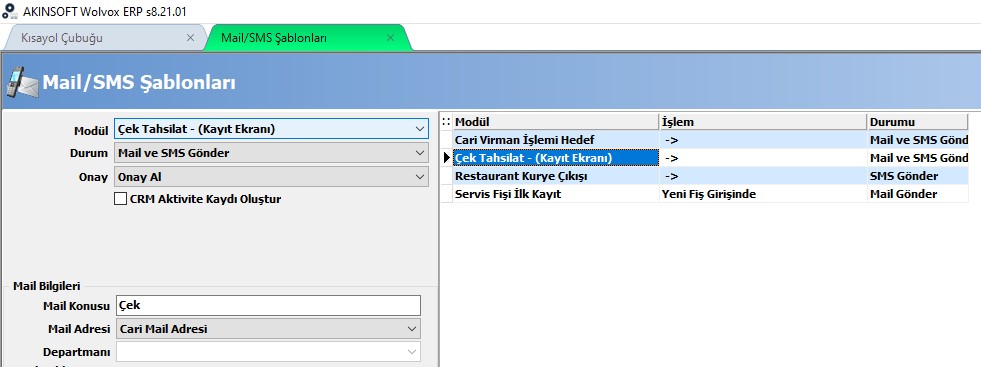
Task: Click the İşlem cell of Cari Virman row
Action: 763,140
